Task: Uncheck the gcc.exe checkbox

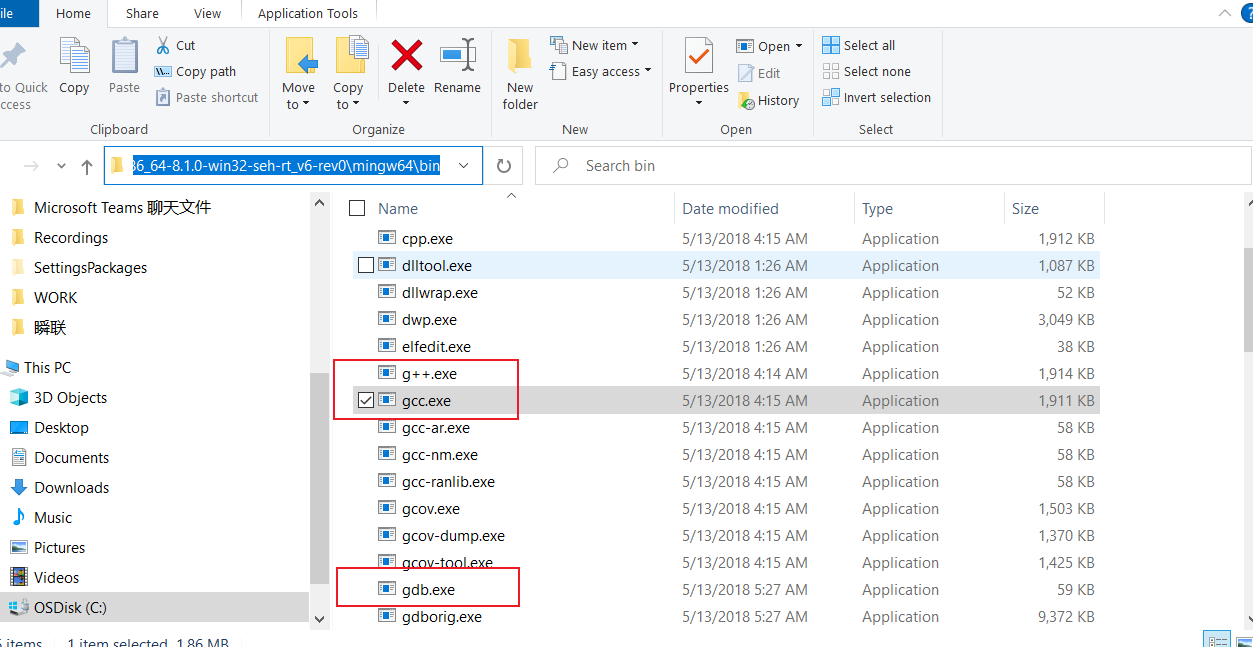Action: coord(365,400)
